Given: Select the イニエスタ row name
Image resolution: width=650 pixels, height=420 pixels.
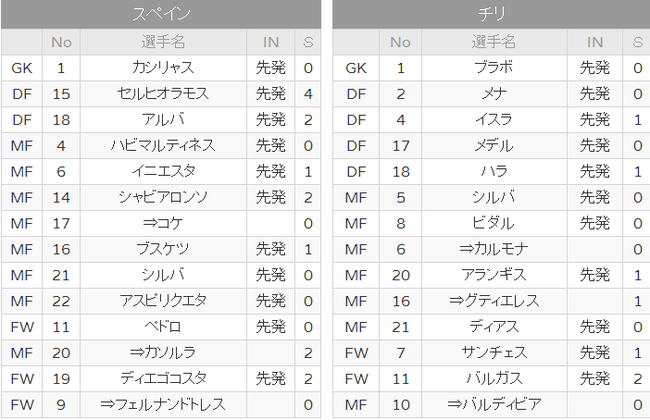Looking at the screenshot, I should tap(163, 171).
